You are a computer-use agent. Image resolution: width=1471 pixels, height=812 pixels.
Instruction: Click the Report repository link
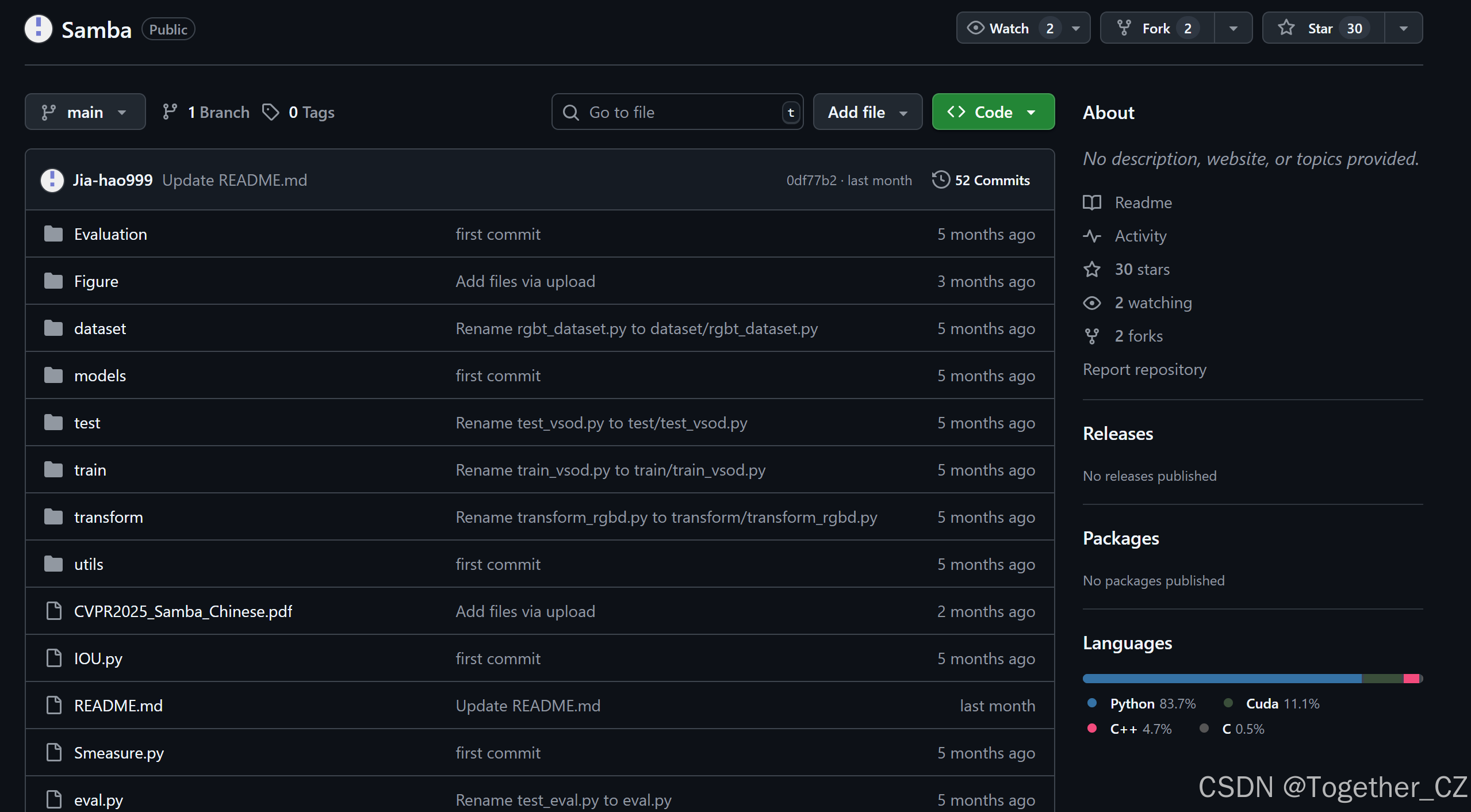(x=1144, y=369)
